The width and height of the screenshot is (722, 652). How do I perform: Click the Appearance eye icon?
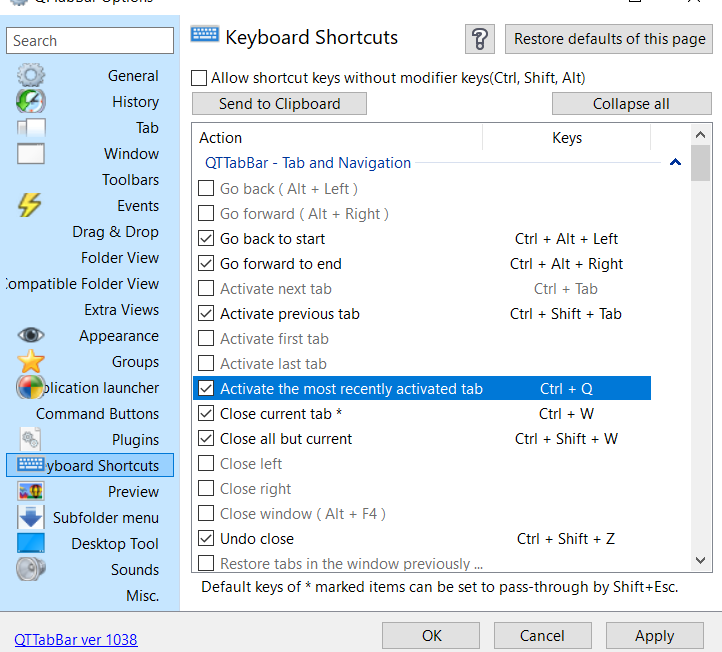tap(31, 335)
